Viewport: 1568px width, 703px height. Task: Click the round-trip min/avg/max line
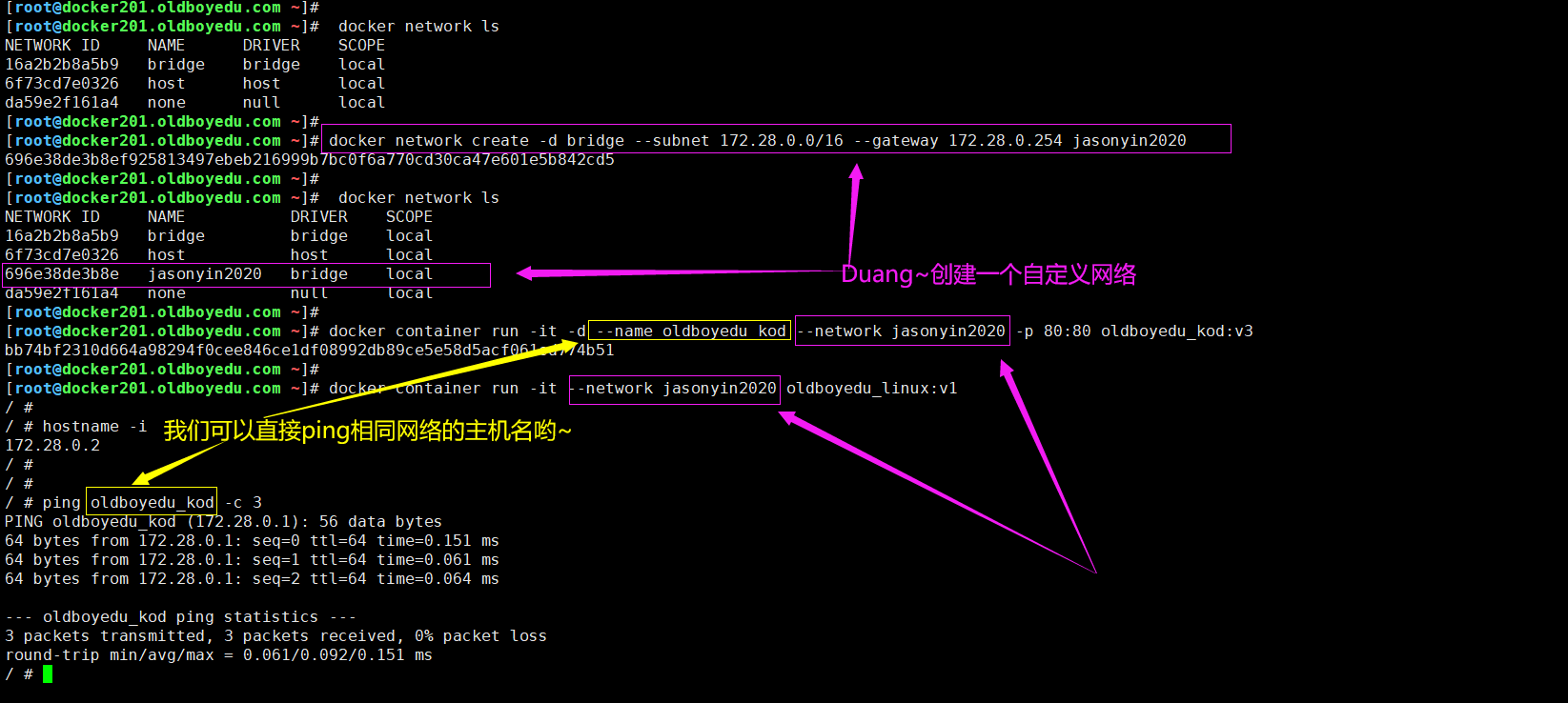(218, 654)
